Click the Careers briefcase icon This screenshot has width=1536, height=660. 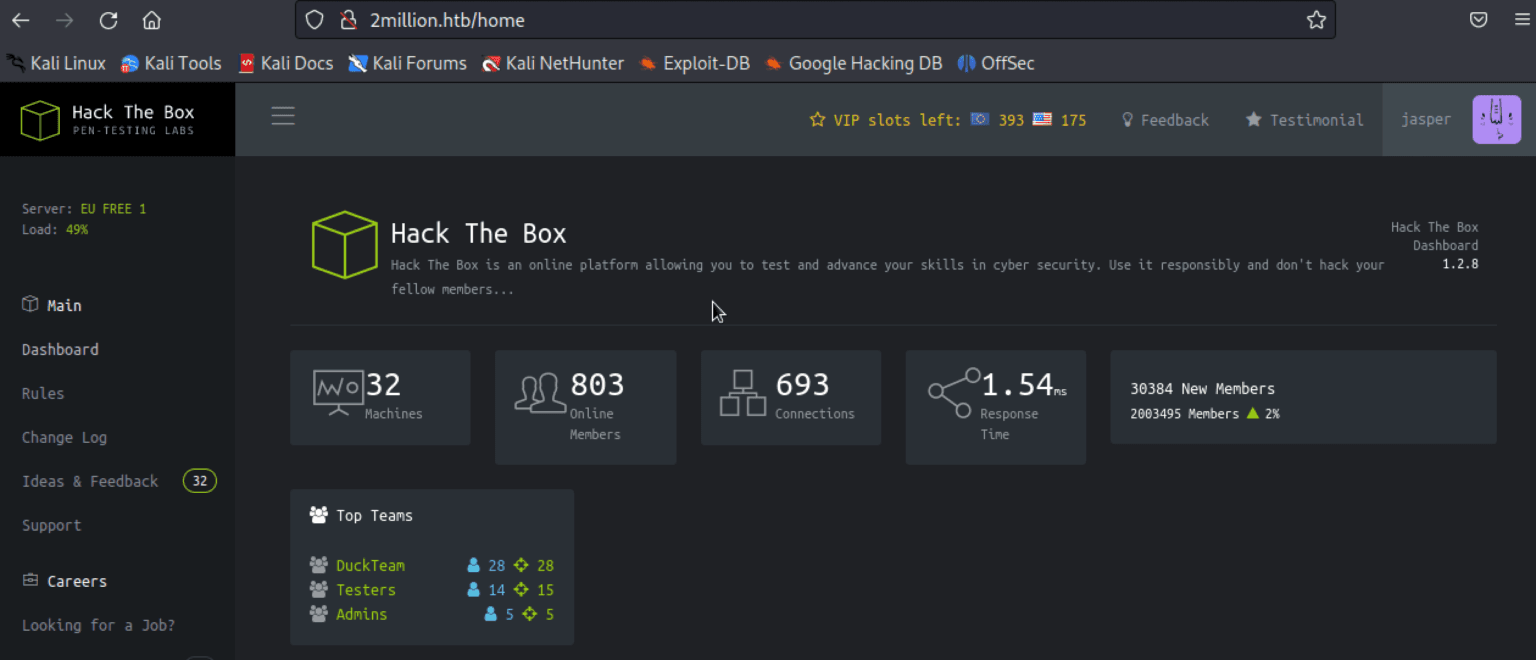coord(29,580)
